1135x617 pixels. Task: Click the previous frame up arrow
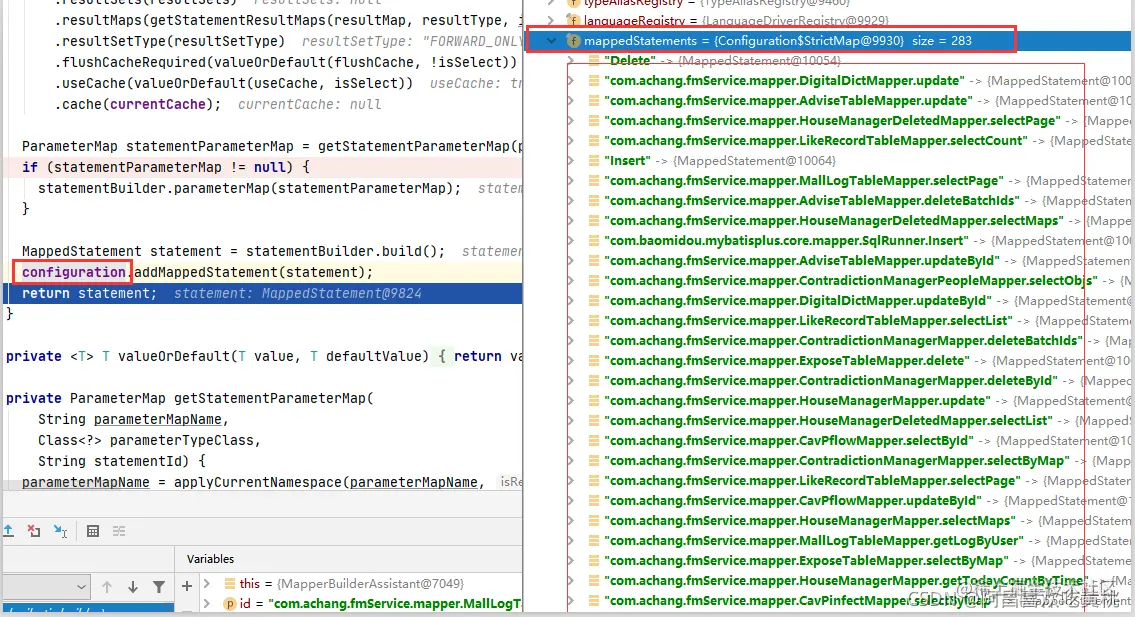[x=107, y=587]
